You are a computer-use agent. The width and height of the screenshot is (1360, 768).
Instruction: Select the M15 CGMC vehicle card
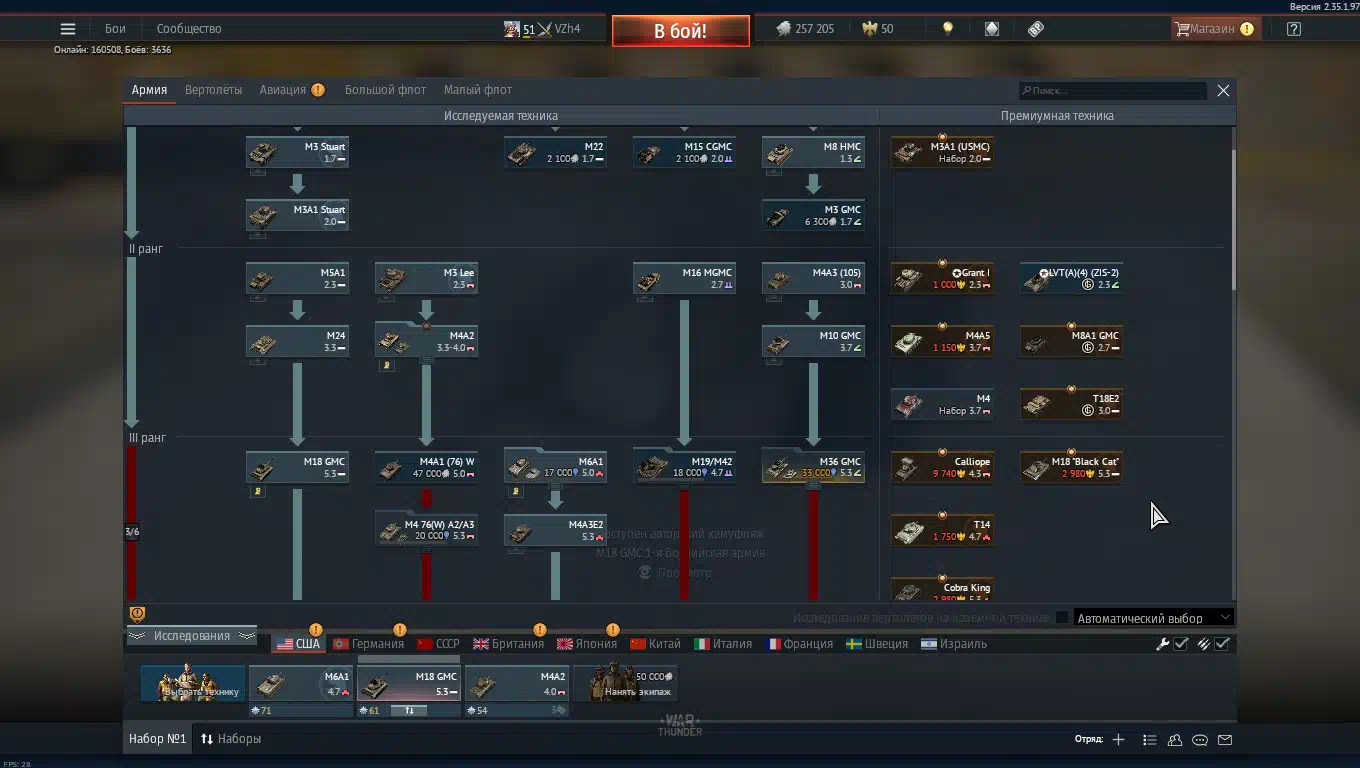pyautogui.click(x=684, y=153)
